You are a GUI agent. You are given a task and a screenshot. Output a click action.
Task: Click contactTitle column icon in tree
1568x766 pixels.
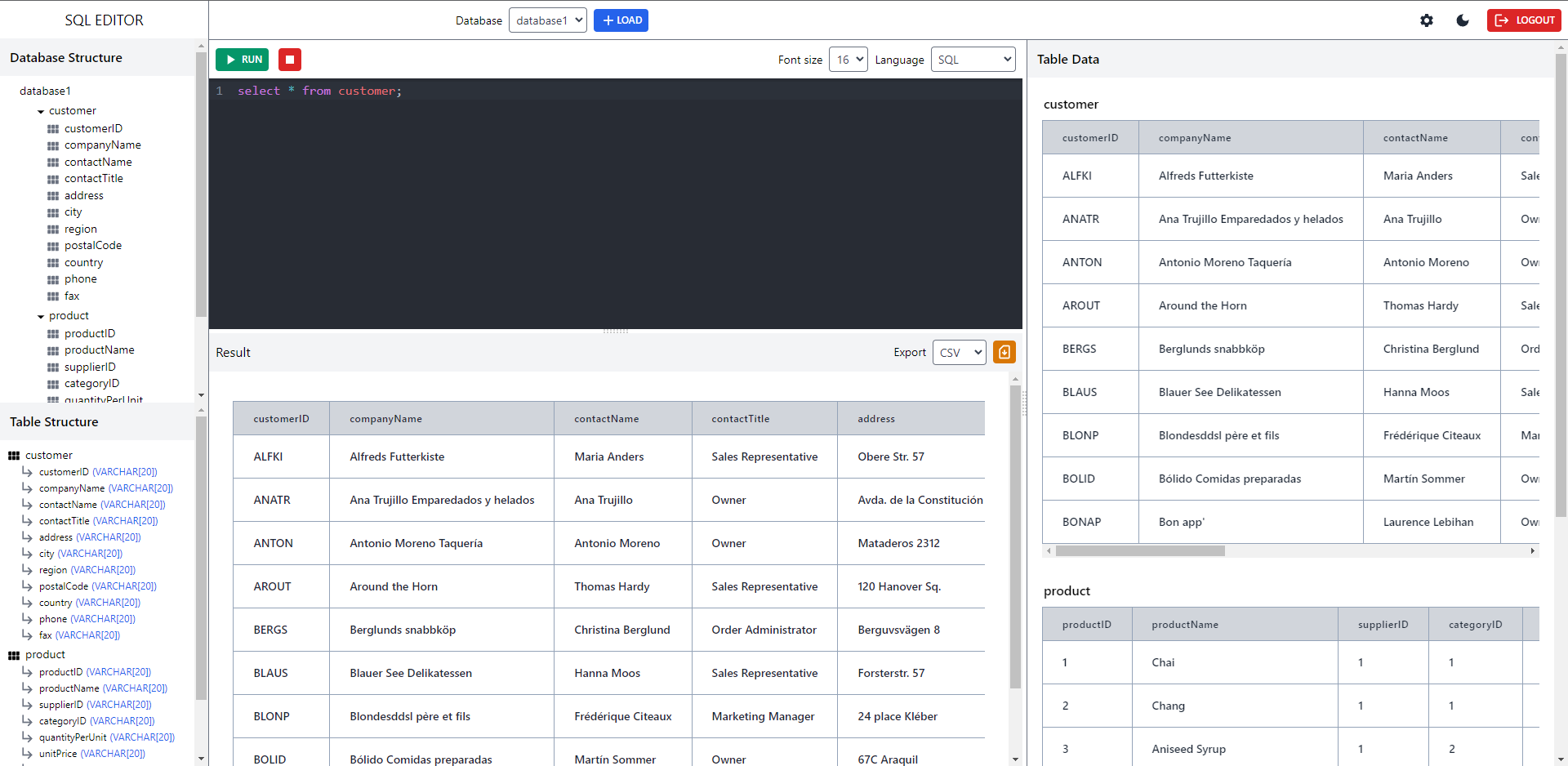click(53, 179)
